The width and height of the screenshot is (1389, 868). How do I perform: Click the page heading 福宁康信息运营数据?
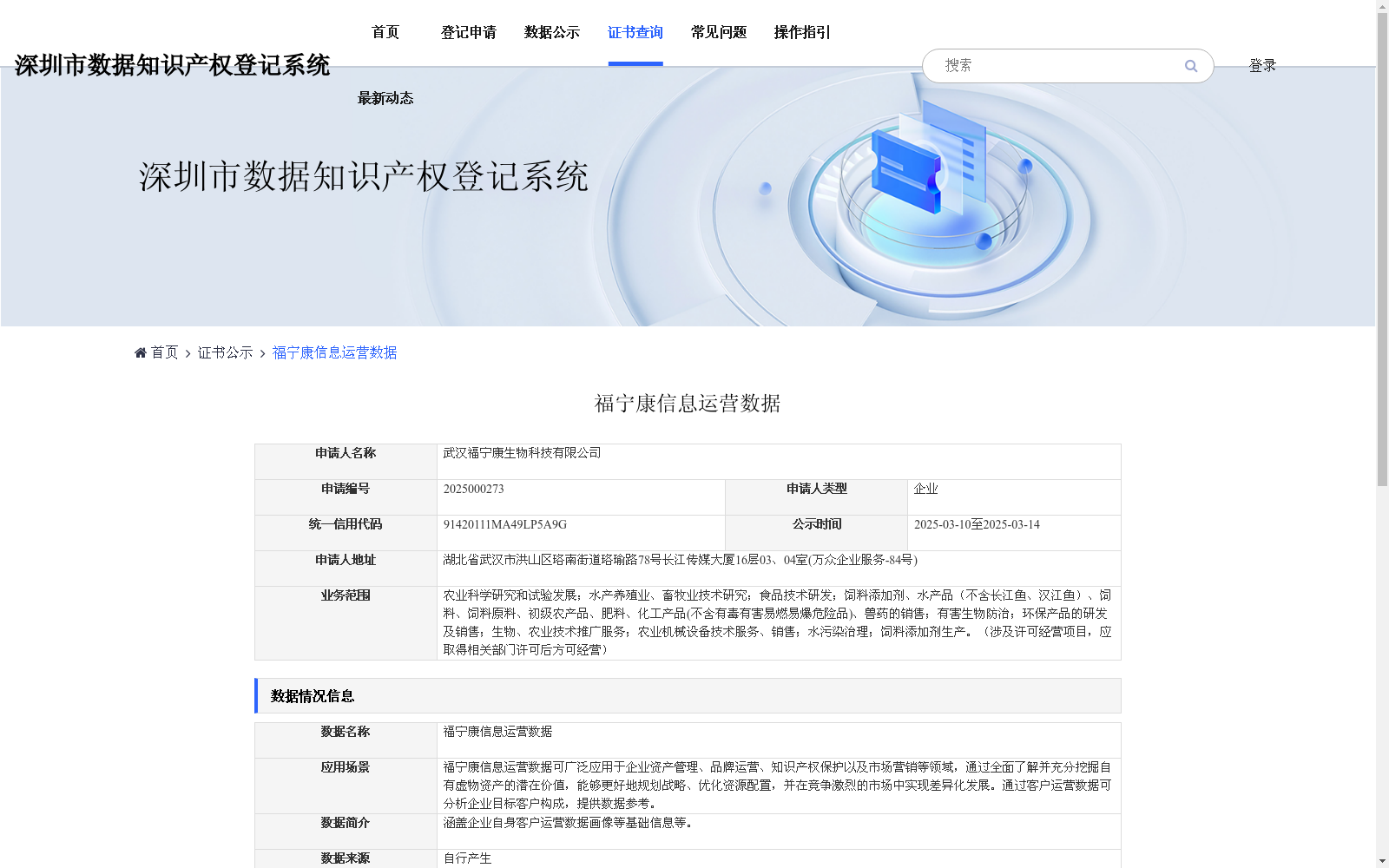tap(688, 404)
